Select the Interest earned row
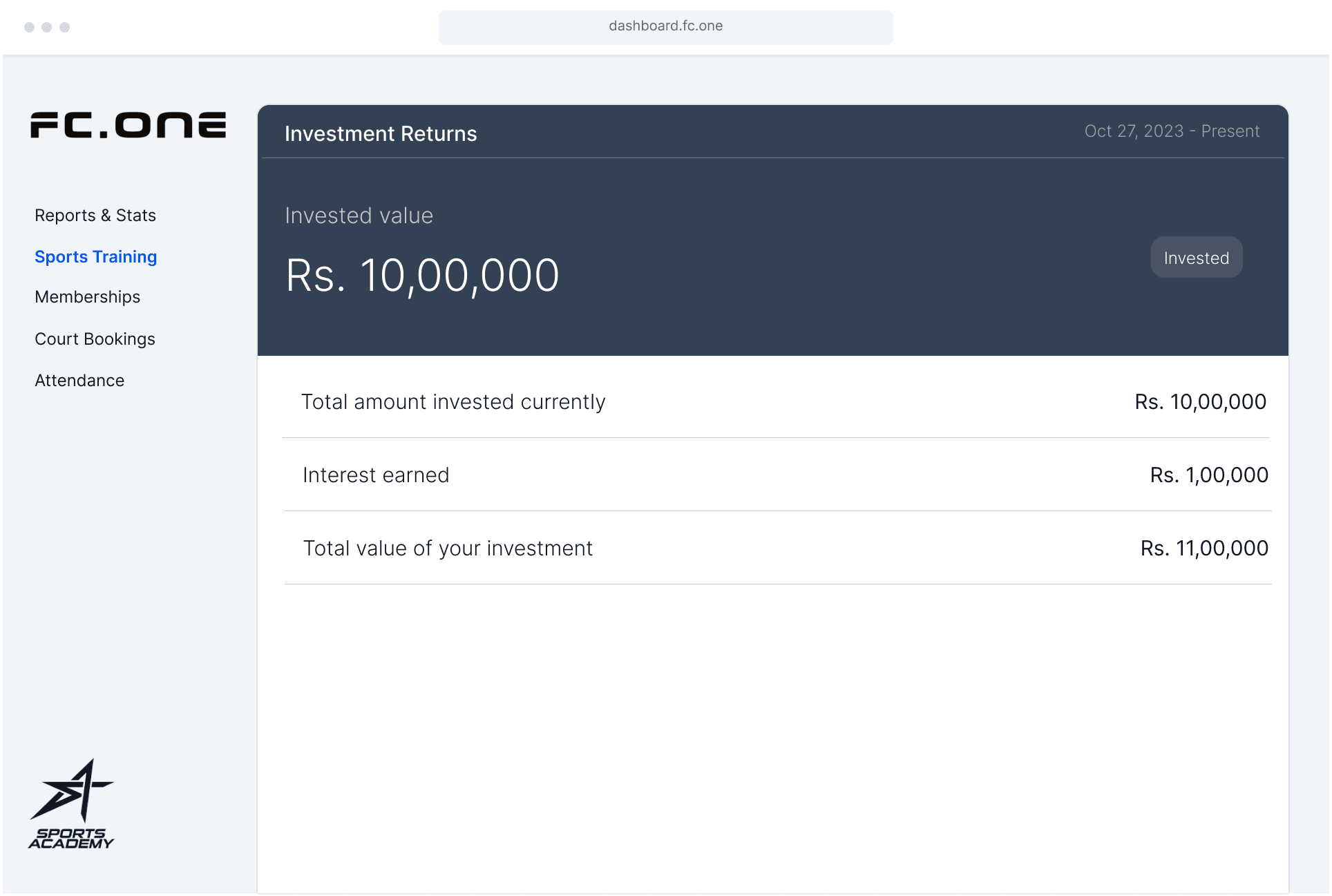The image size is (1332, 896). point(376,475)
